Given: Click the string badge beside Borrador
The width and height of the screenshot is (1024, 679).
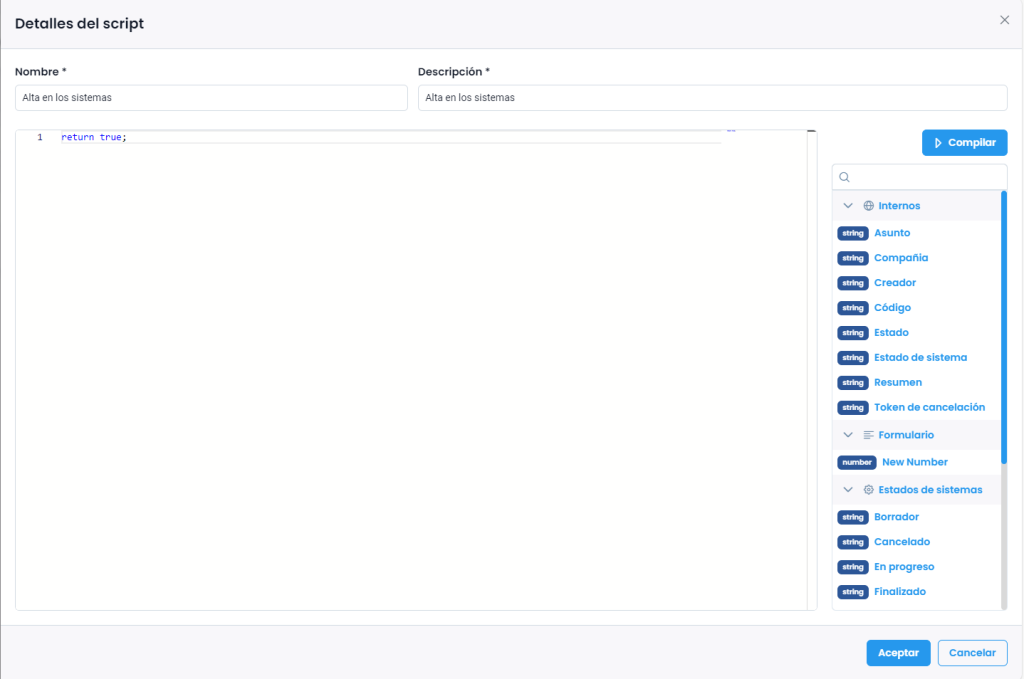Looking at the screenshot, I should click(852, 517).
